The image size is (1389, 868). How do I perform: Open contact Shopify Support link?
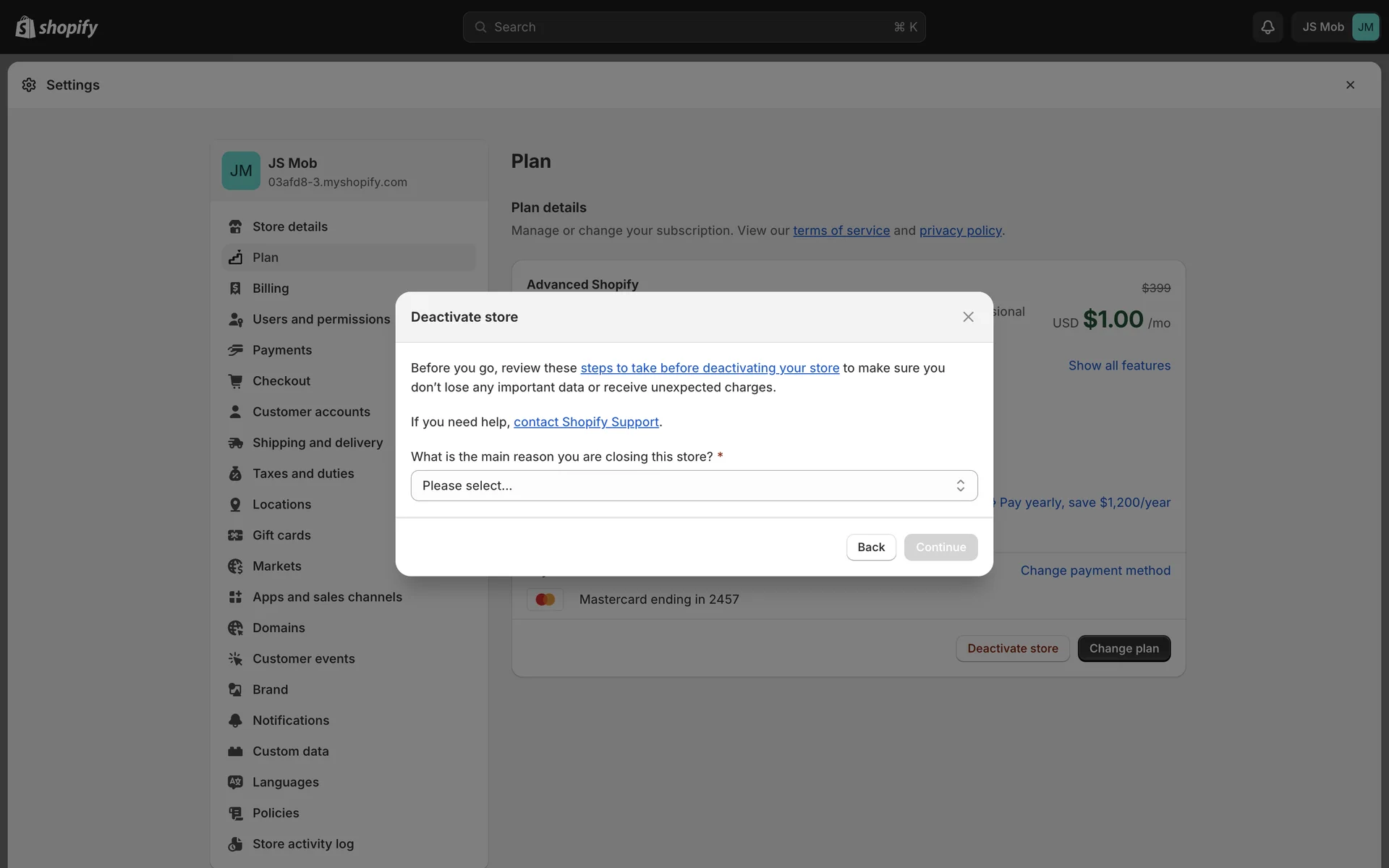(586, 422)
